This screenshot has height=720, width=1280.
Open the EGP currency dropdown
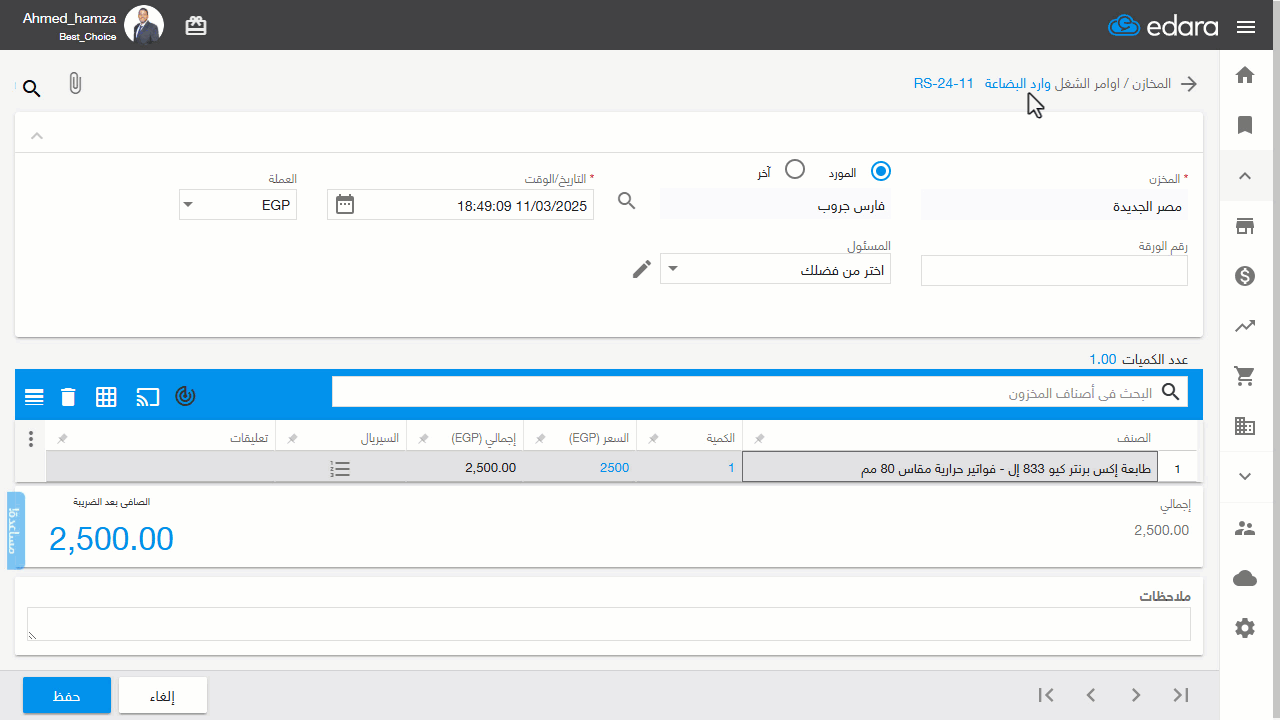(238, 205)
